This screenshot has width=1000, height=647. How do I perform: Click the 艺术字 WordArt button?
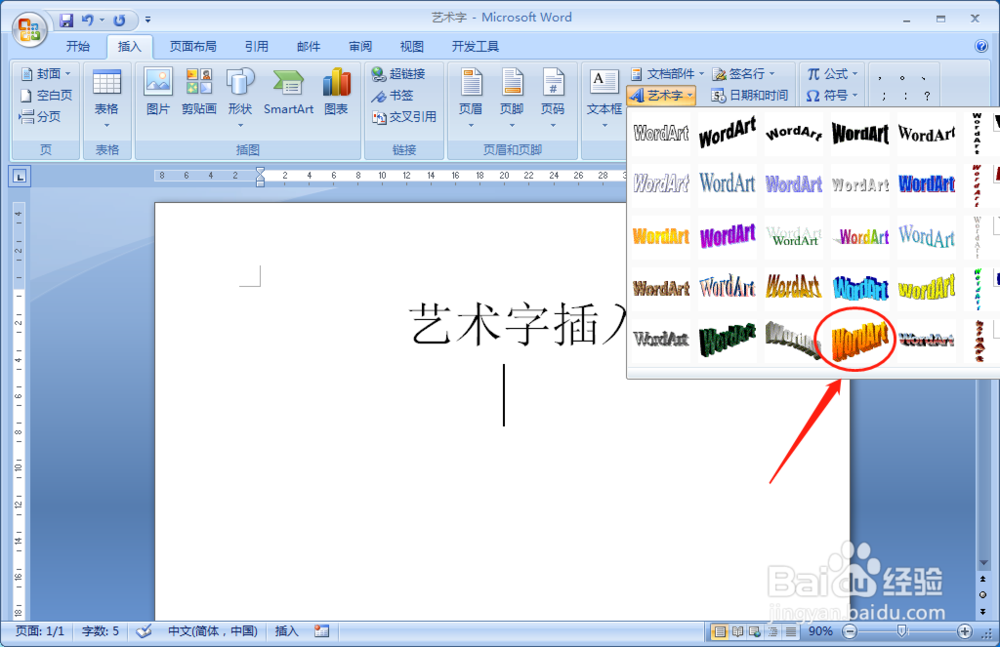pos(661,96)
